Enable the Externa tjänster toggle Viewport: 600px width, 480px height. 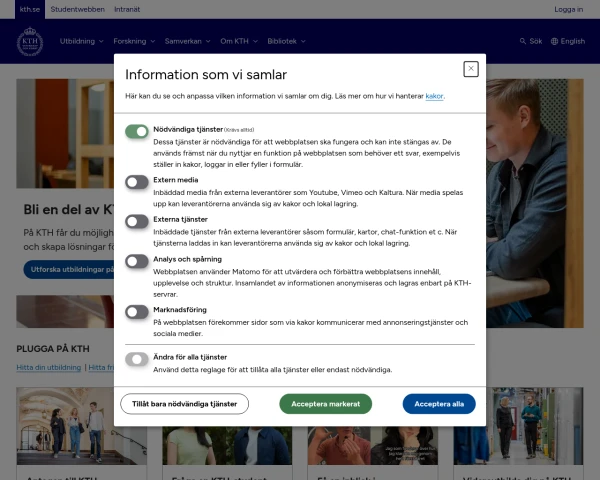coord(137,220)
